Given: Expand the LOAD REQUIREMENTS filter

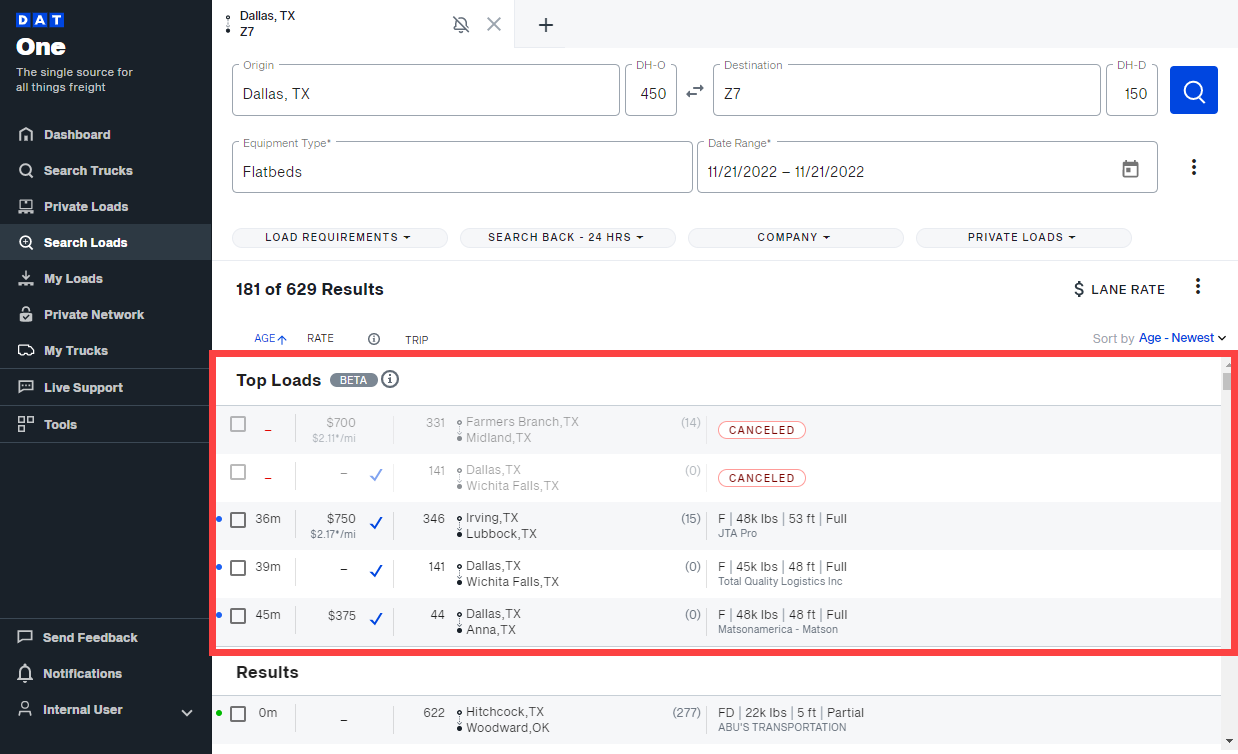Looking at the screenshot, I should [339, 237].
